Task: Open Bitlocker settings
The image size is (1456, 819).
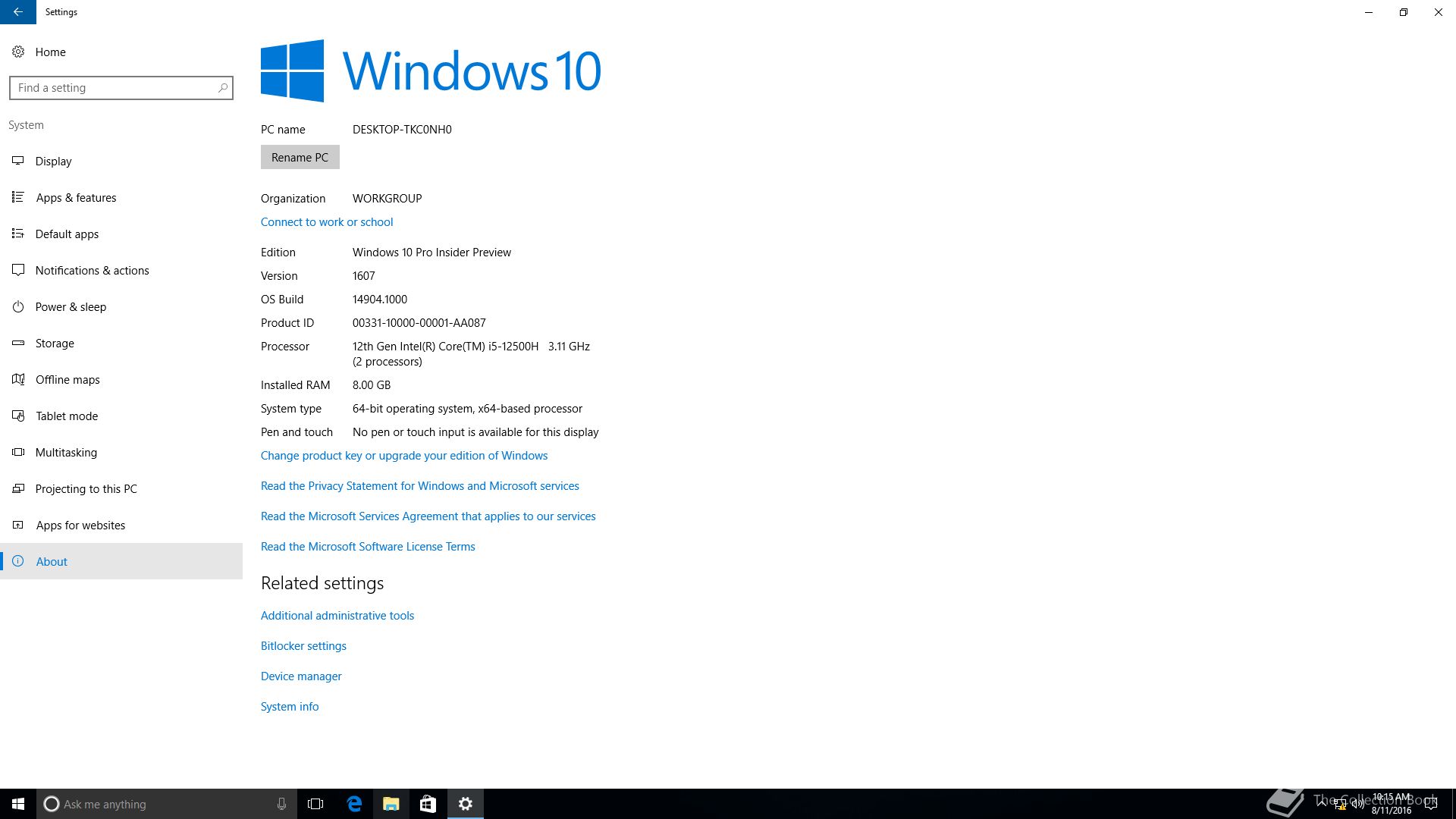Action: coord(303,646)
